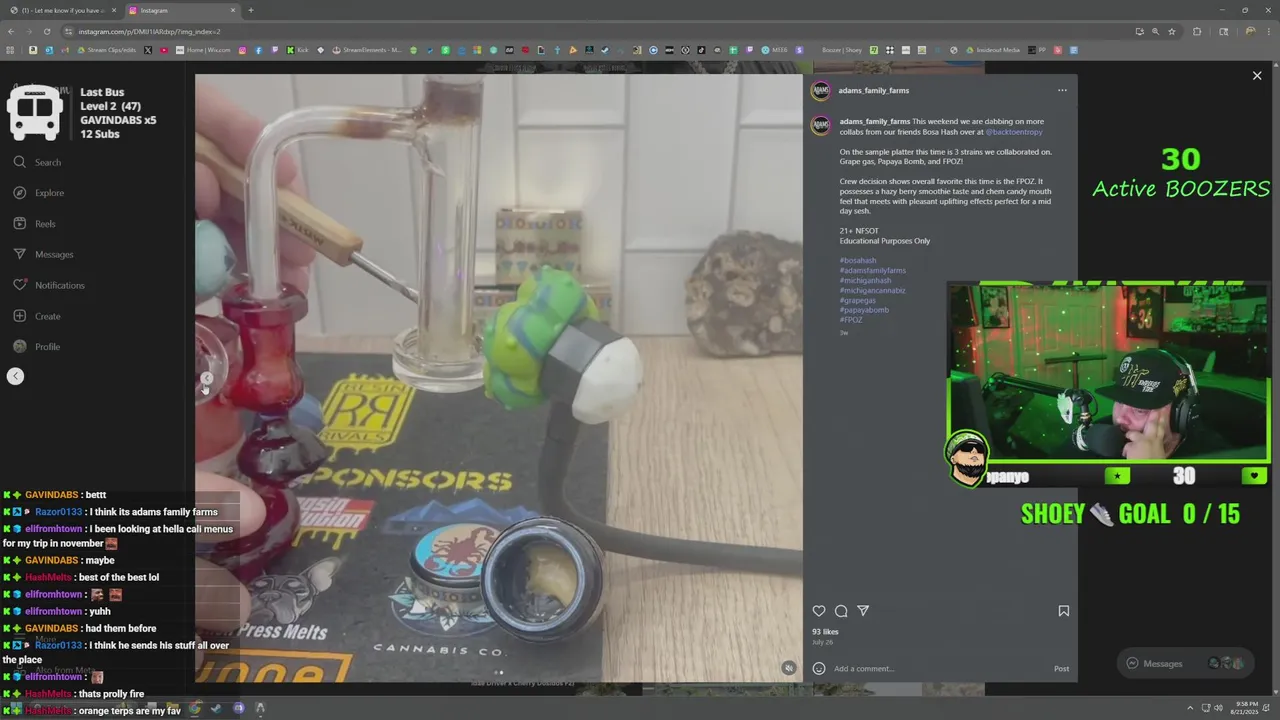Open the #FPOZ hashtag
The width and height of the screenshot is (1280, 720).
point(851,320)
